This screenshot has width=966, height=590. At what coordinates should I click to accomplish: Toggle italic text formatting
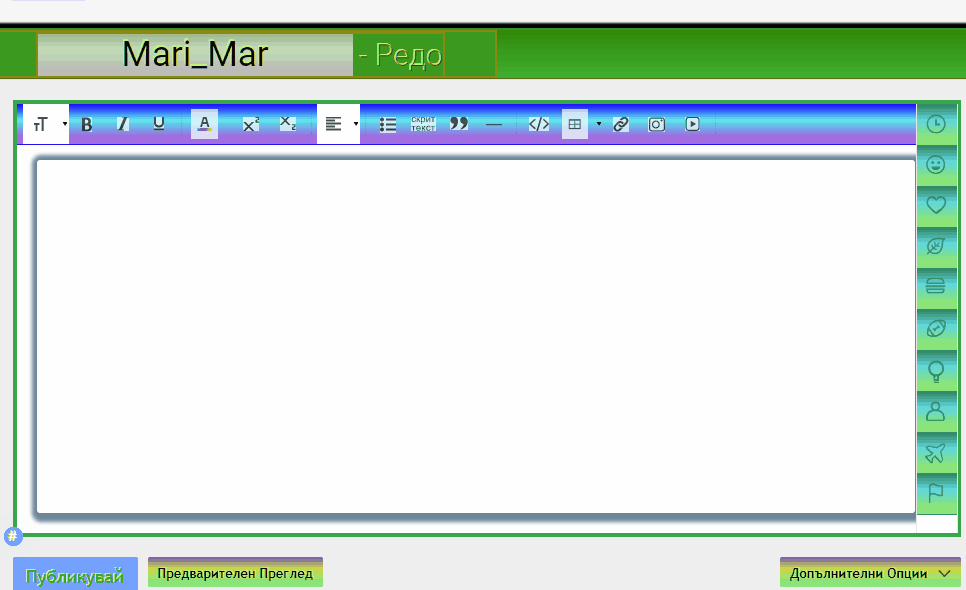[123, 124]
